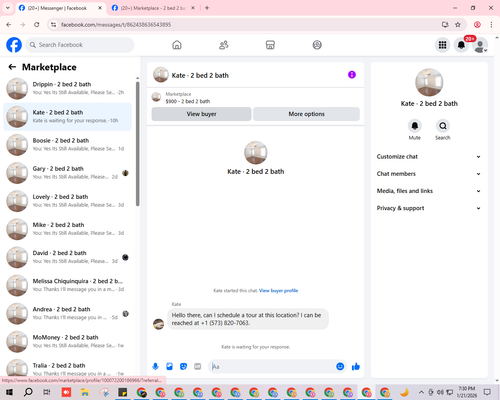Open the $900 - 2 bed 2 bath listing
The image size is (500, 400).
coord(188,101)
